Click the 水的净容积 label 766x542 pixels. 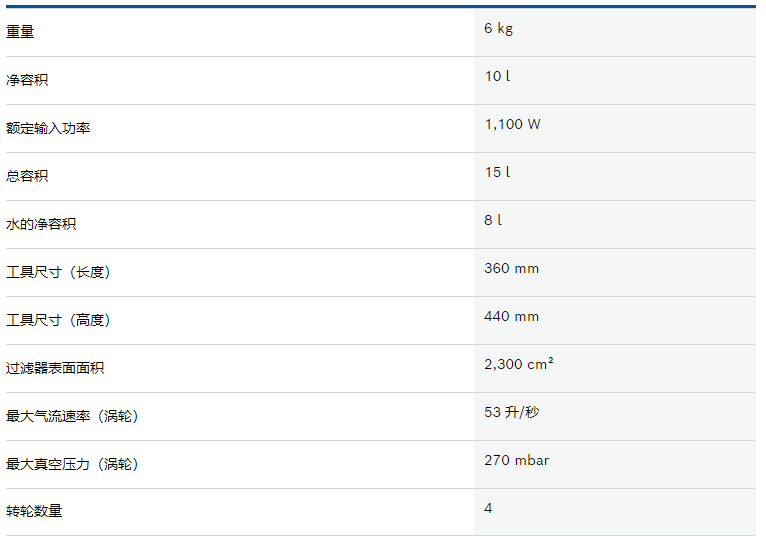pos(41,224)
